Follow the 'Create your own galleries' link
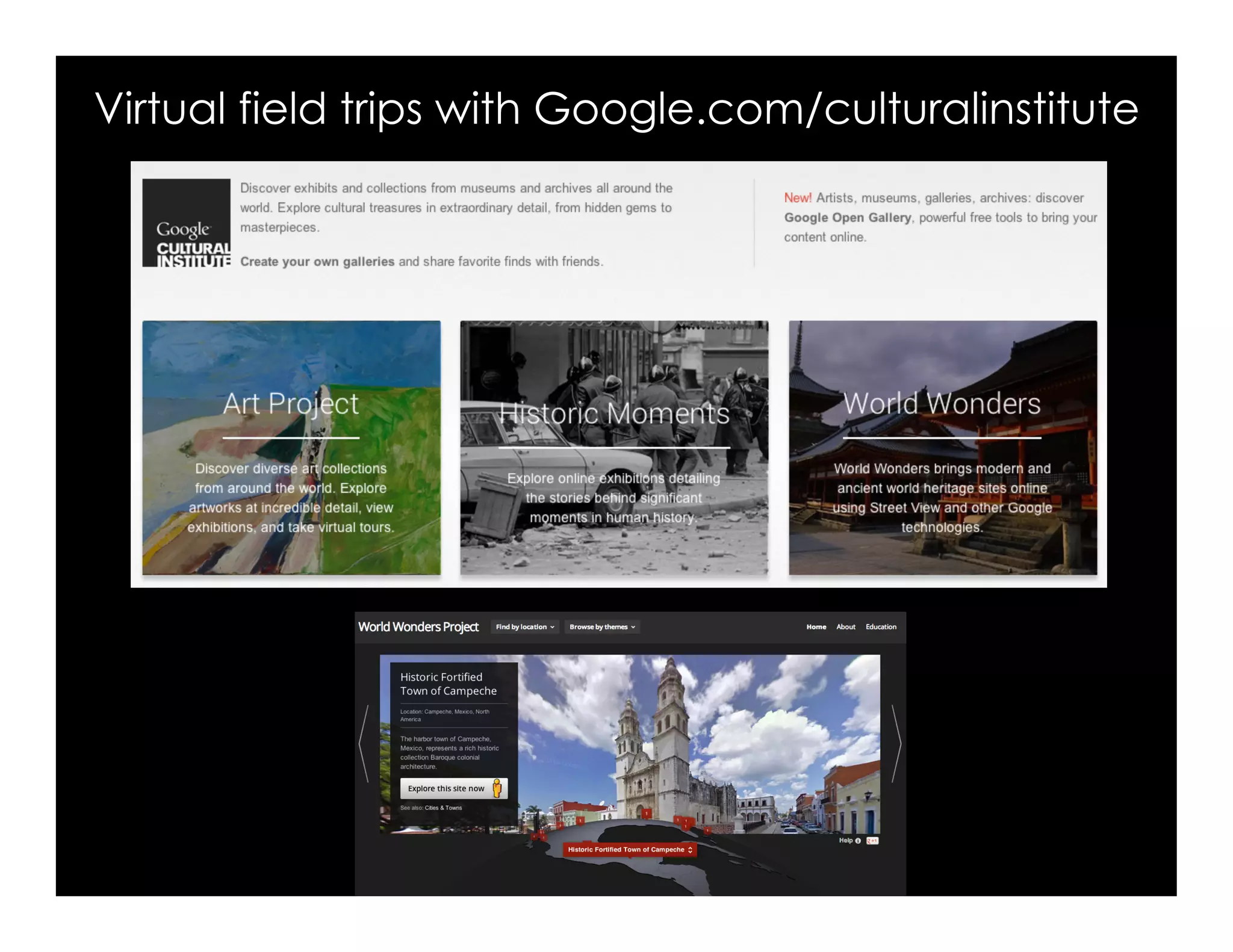 point(317,262)
